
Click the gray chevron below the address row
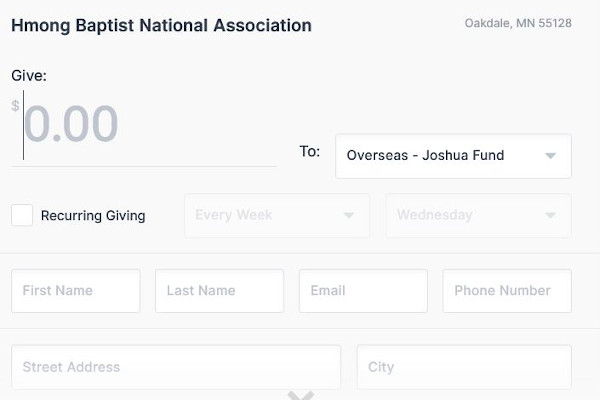[301, 395]
